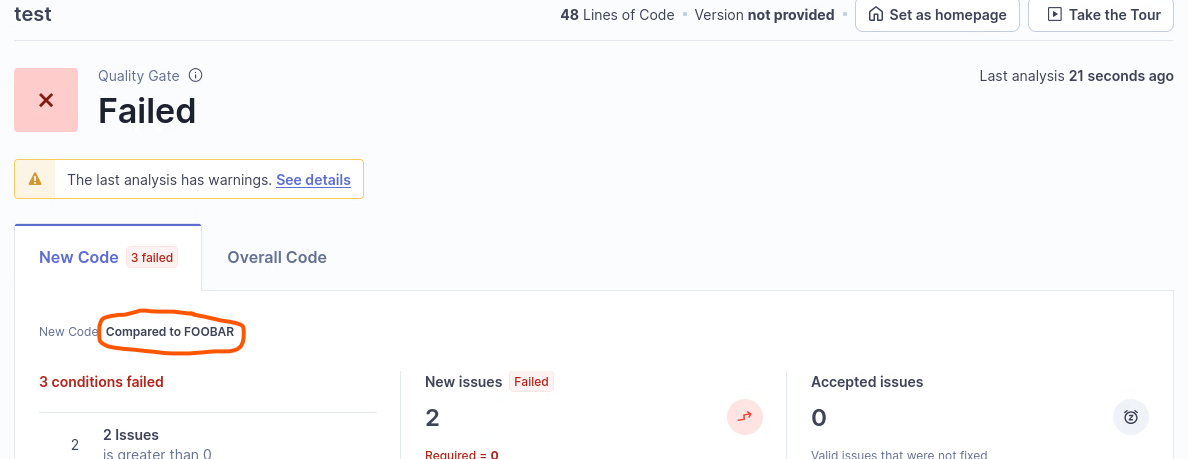Open the See details warnings link
Viewport: 1188px width, 459px height.
pyautogui.click(x=313, y=180)
